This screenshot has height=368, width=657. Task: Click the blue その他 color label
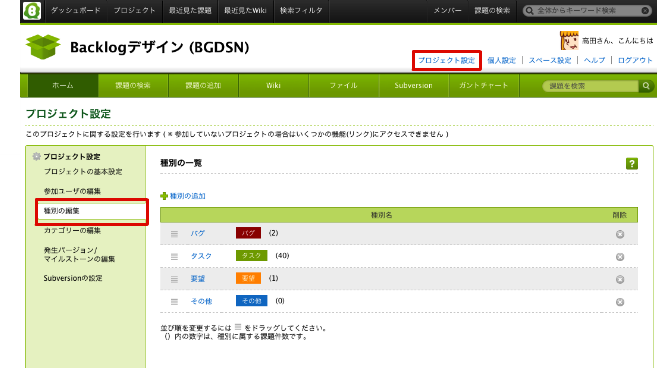(x=251, y=301)
